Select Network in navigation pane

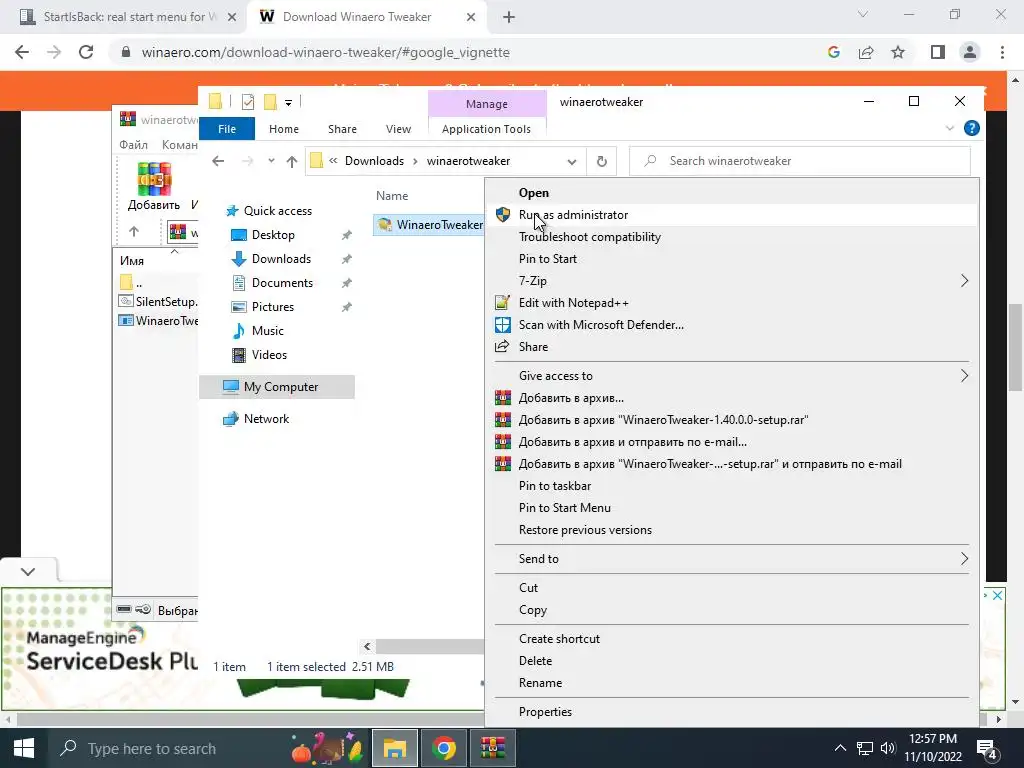(x=266, y=419)
